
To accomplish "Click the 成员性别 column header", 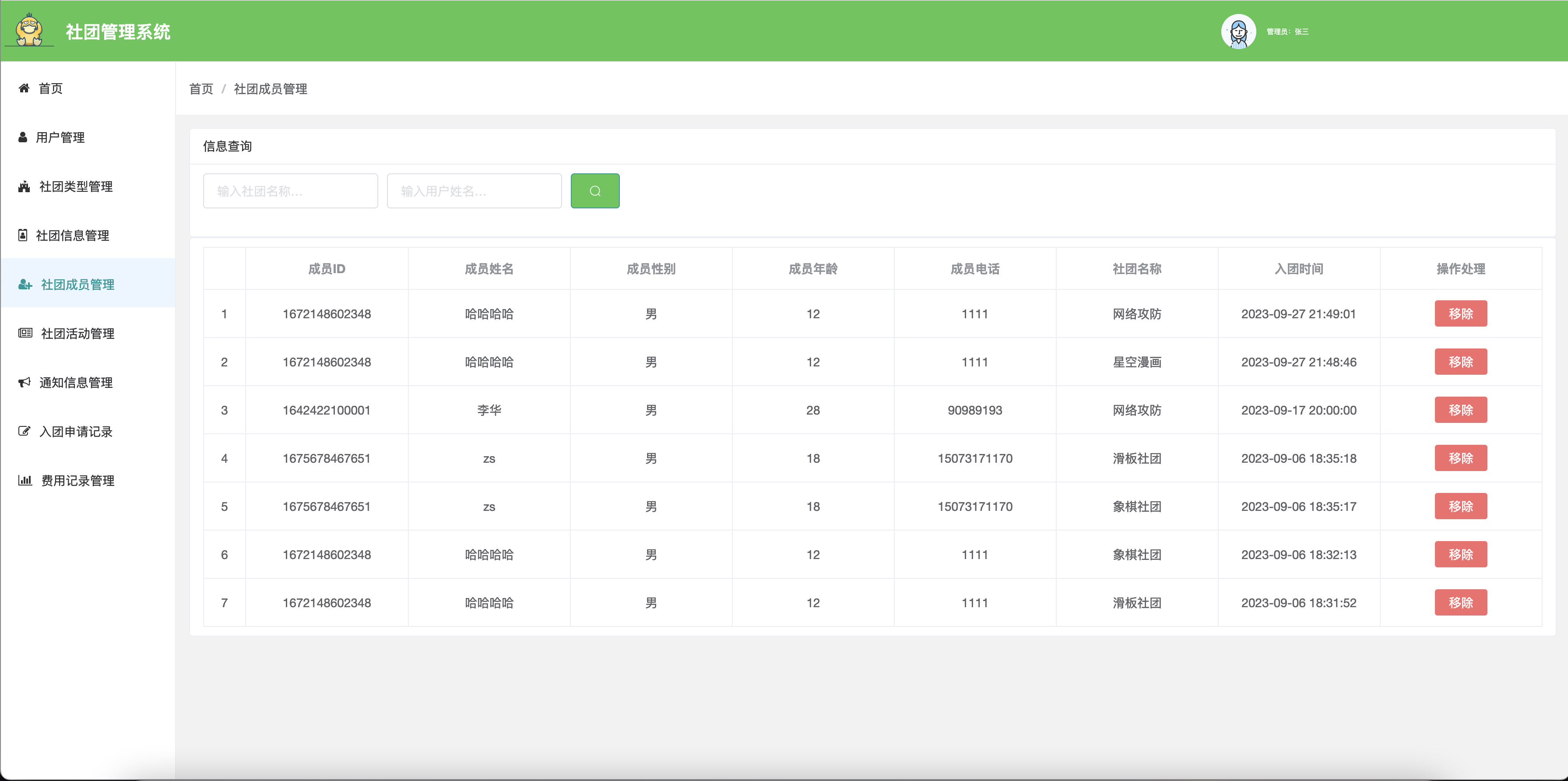I will click(650, 268).
